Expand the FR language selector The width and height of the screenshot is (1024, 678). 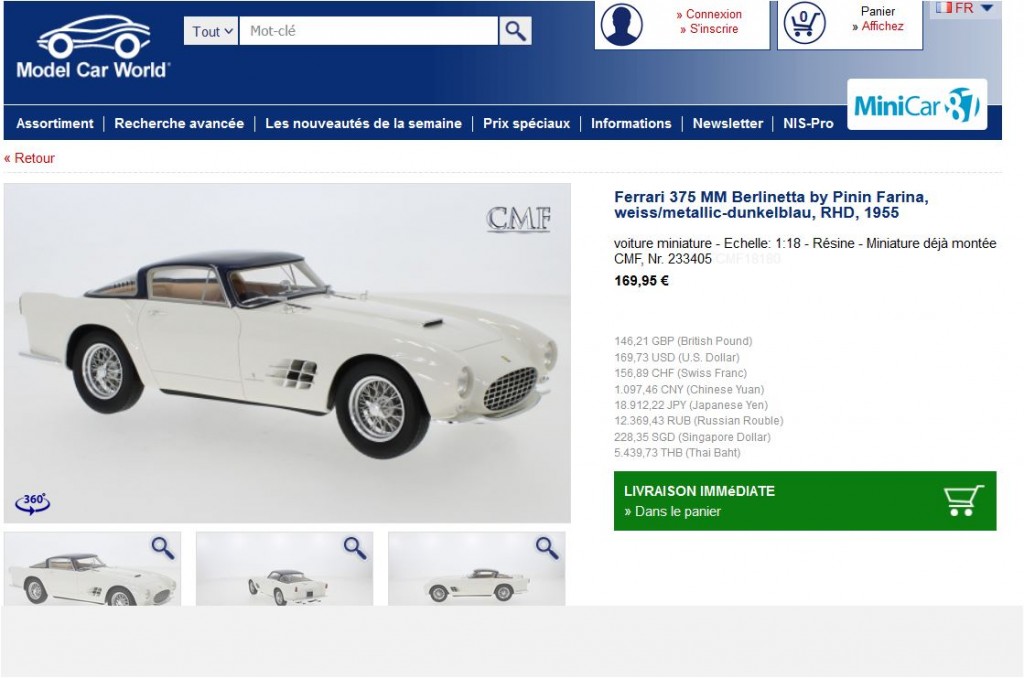965,8
